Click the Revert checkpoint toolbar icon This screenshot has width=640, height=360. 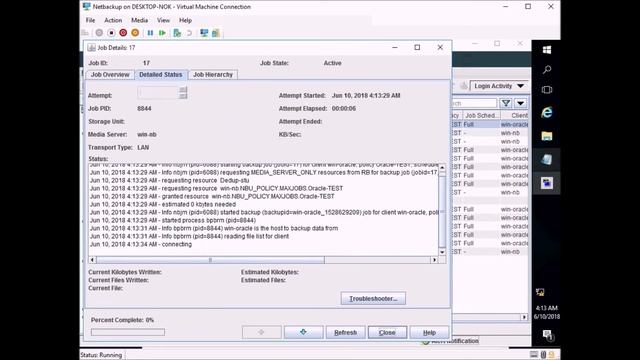tap(189, 33)
